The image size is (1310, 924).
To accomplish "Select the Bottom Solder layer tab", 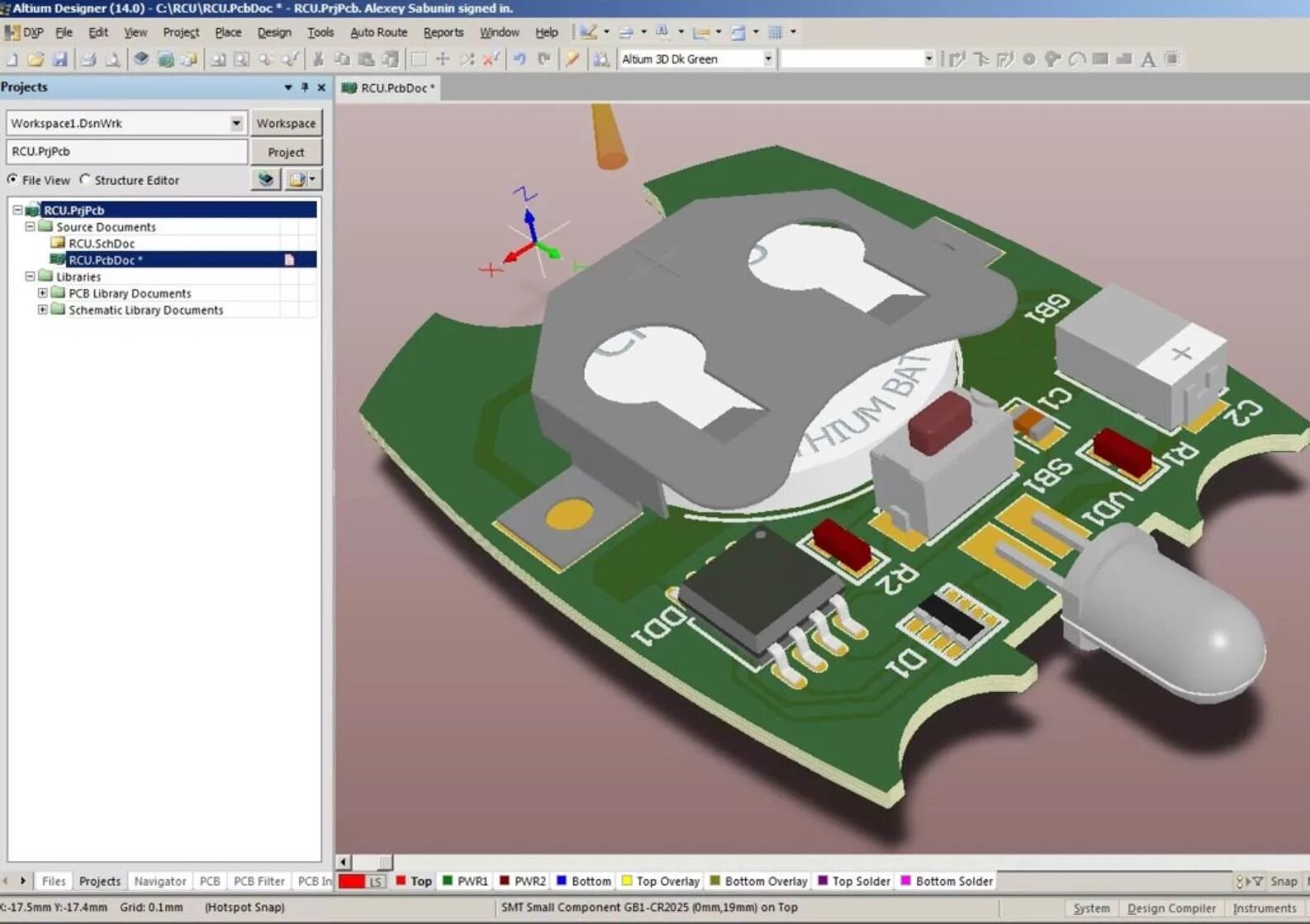I will point(947,881).
